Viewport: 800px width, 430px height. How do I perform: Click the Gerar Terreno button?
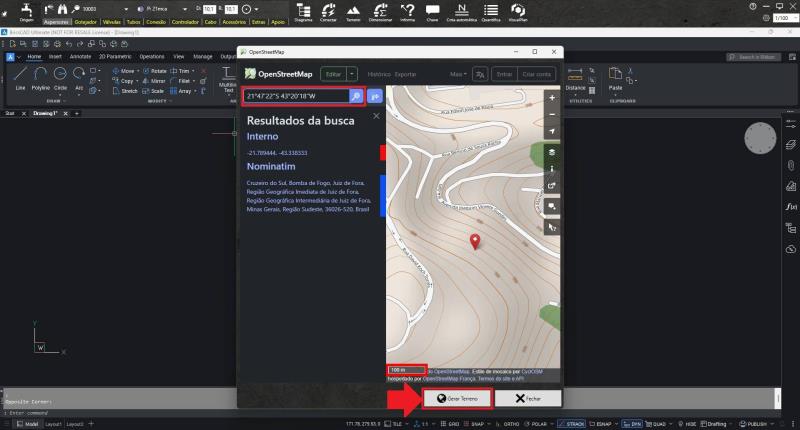coord(456,398)
